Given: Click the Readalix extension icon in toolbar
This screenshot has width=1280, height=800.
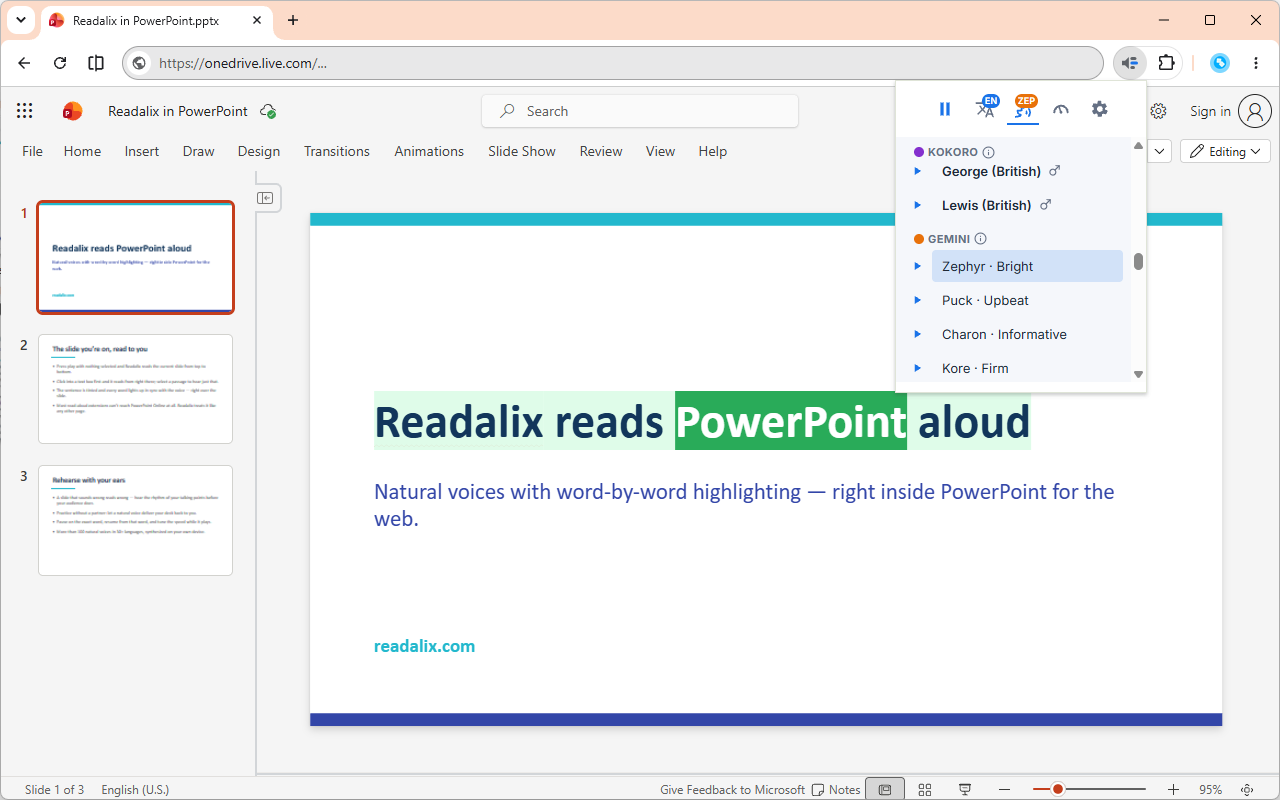Looking at the screenshot, I should (x=1130, y=63).
